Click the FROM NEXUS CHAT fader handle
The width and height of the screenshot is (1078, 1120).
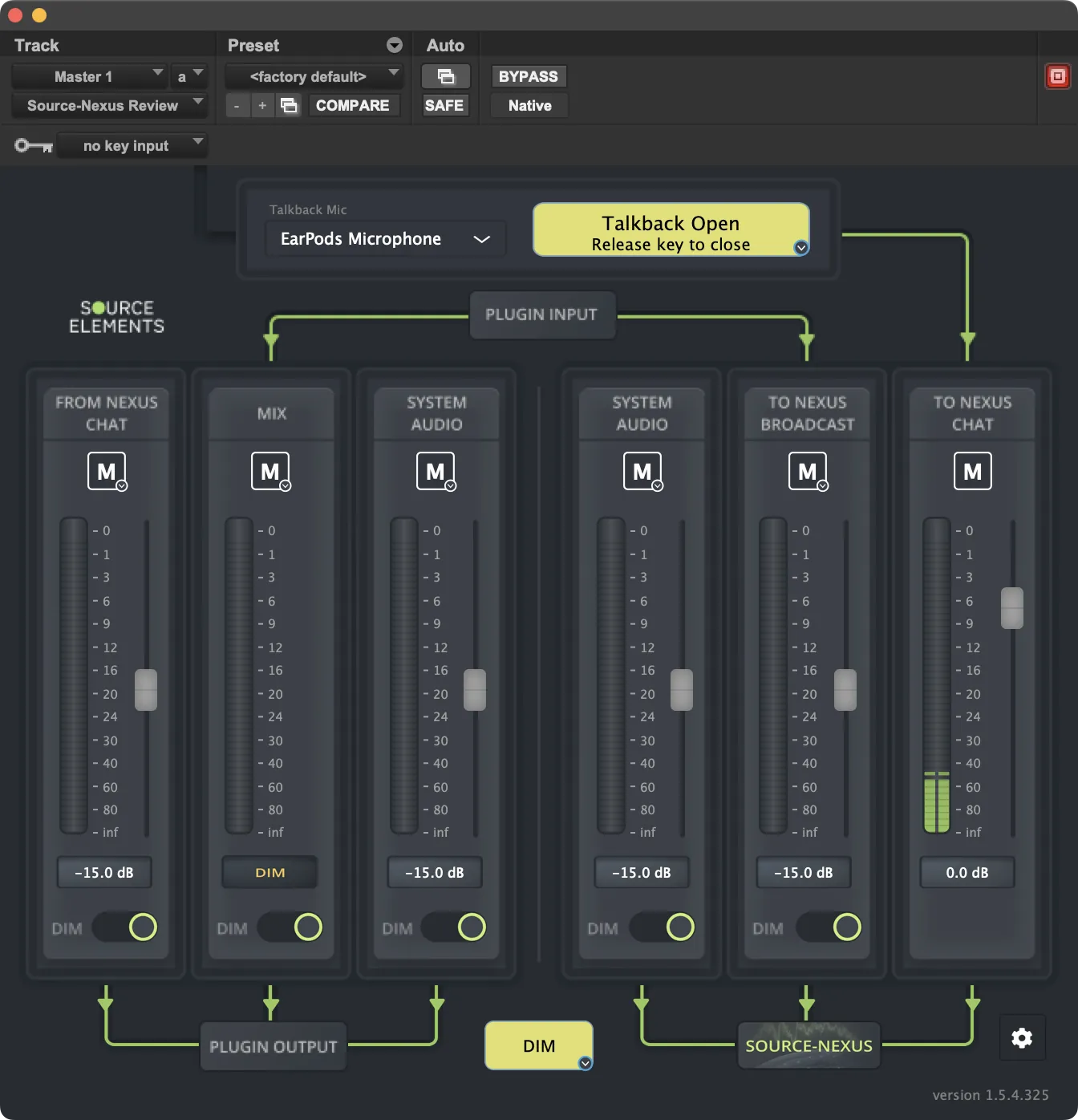(146, 690)
